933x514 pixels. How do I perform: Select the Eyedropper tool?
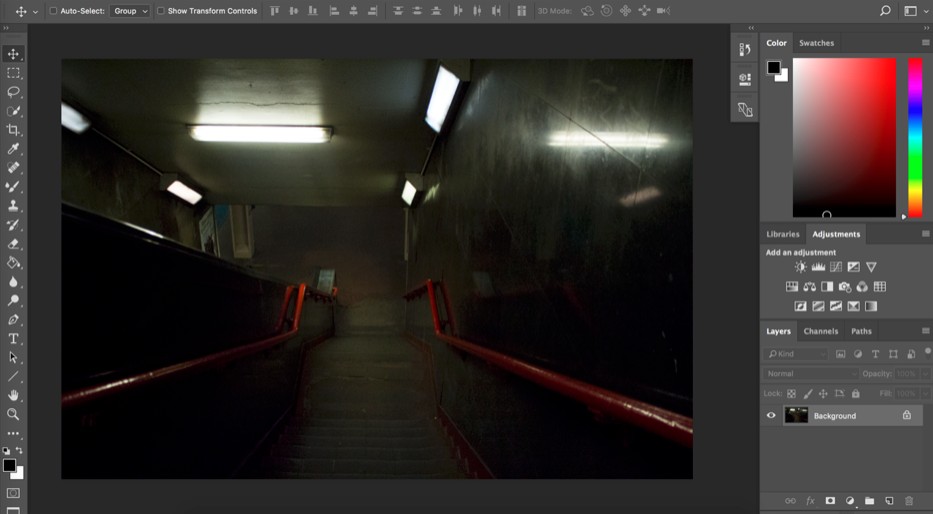[13, 149]
